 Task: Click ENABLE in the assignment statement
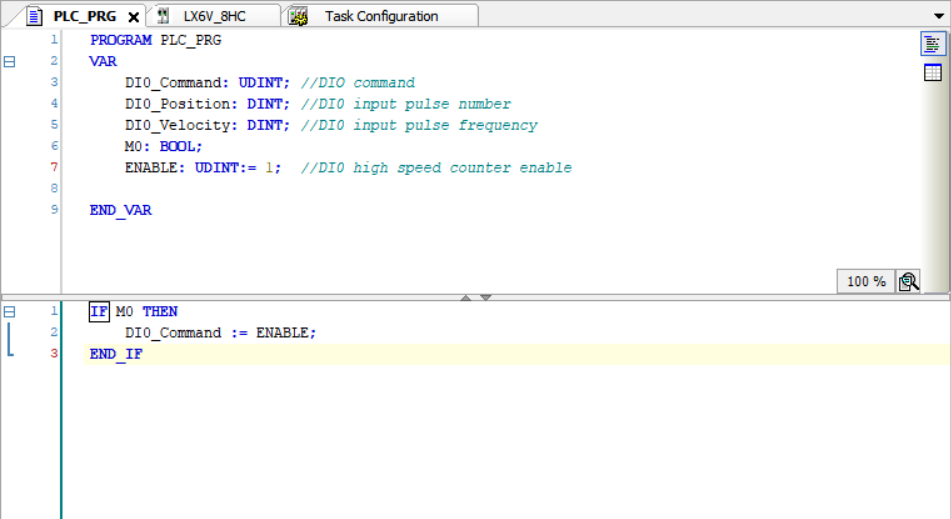pos(282,333)
